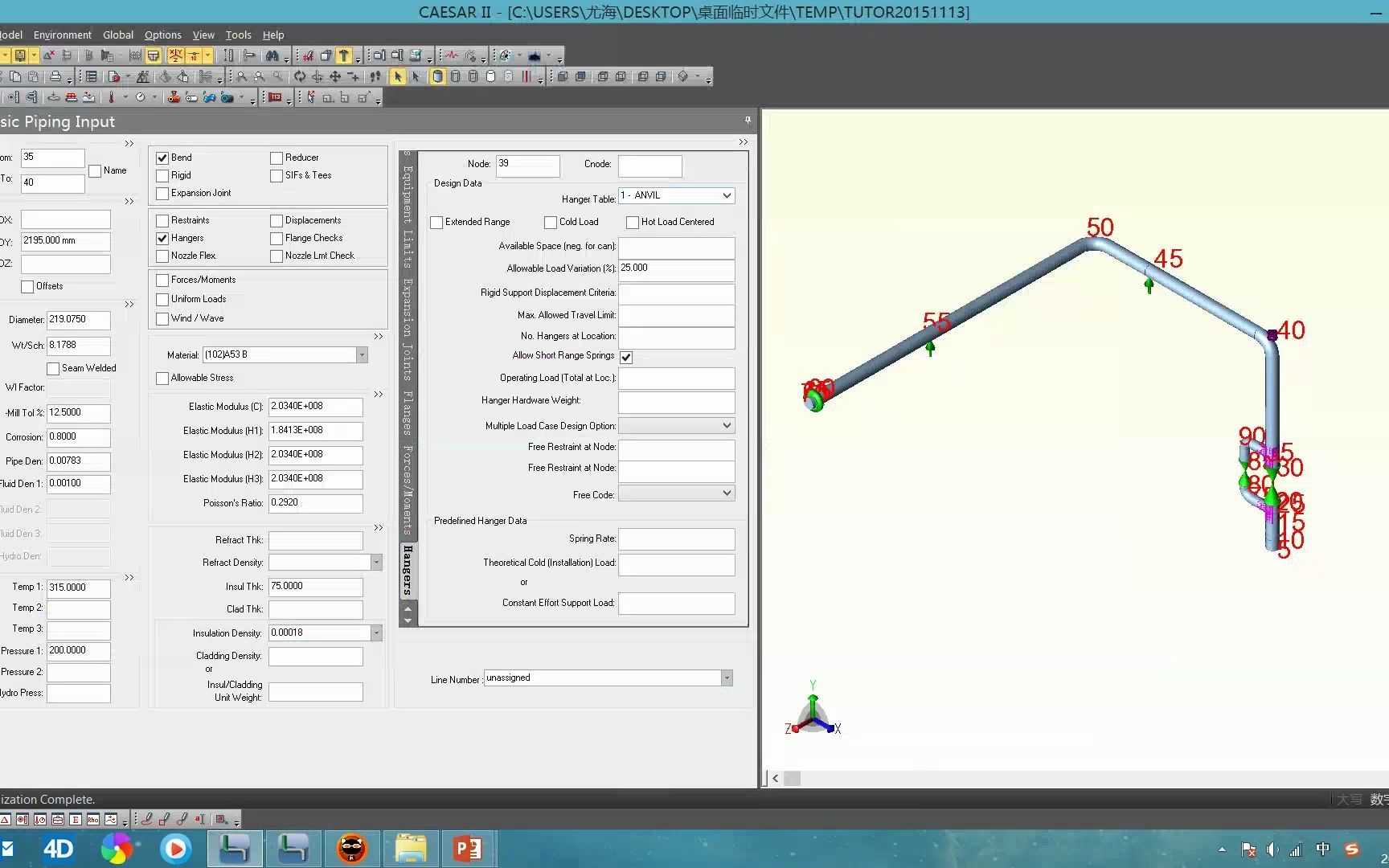Viewport: 1389px width, 868px height.
Task: Click the highlighted shaded cylinder render icon
Action: point(437,76)
